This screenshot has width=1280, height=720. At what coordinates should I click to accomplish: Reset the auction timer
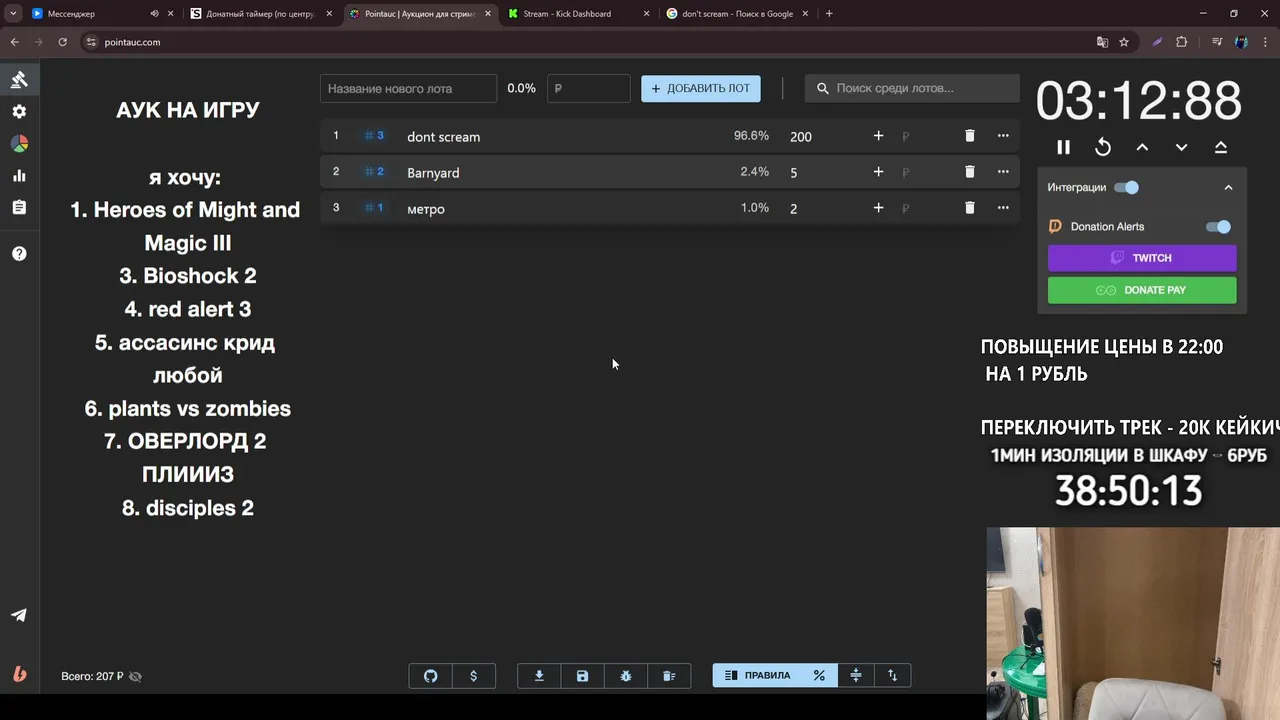point(1103,147)
